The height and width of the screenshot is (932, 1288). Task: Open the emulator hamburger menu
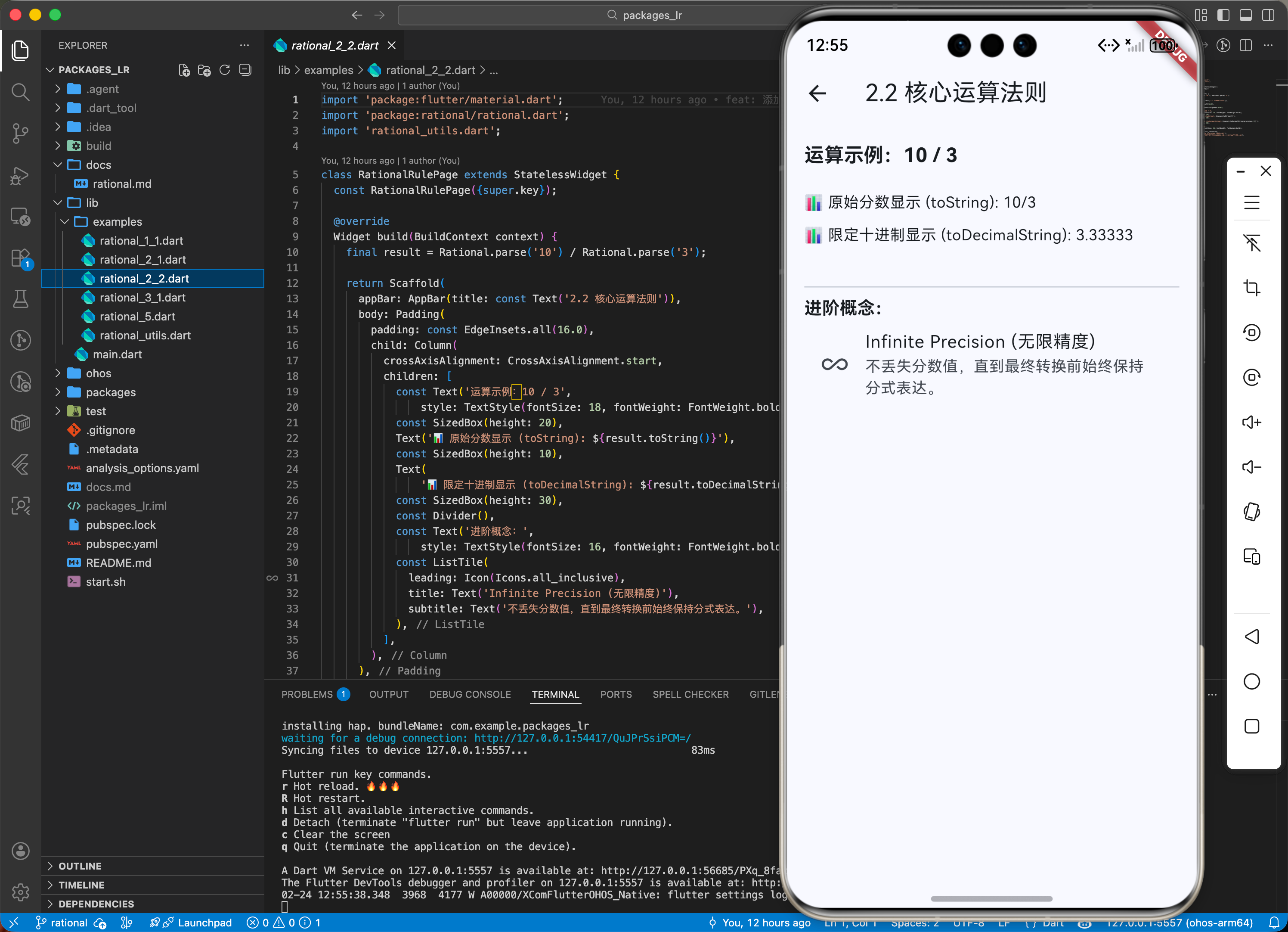point(1252,203)
